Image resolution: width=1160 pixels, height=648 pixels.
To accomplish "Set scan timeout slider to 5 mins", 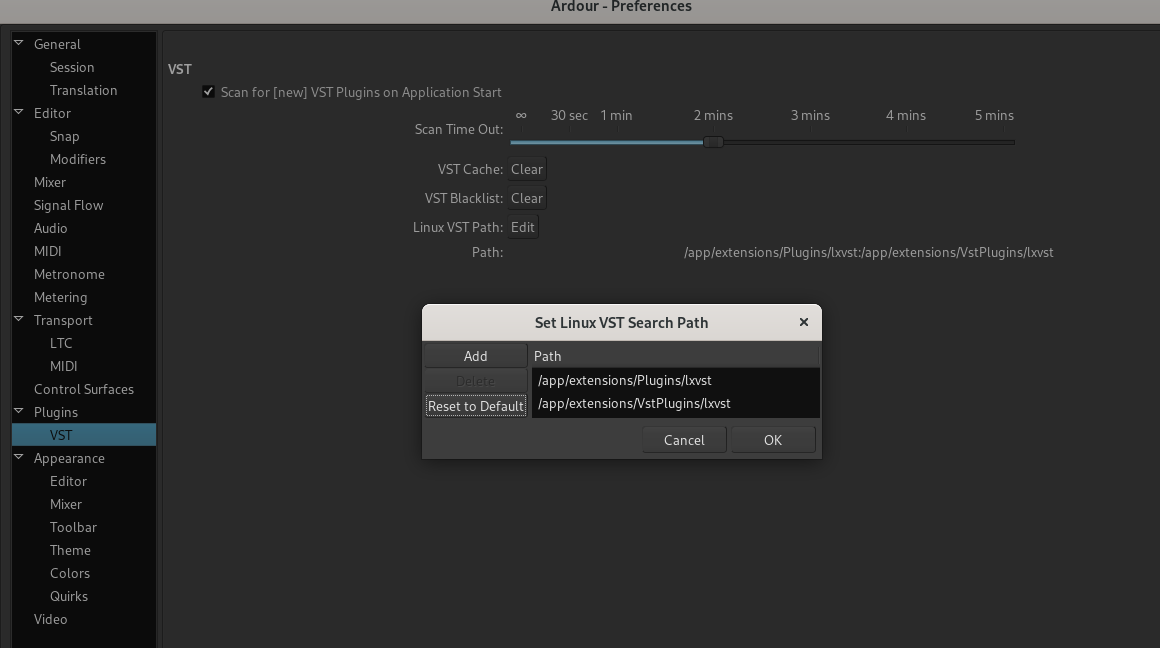I will tap(994, 115).
